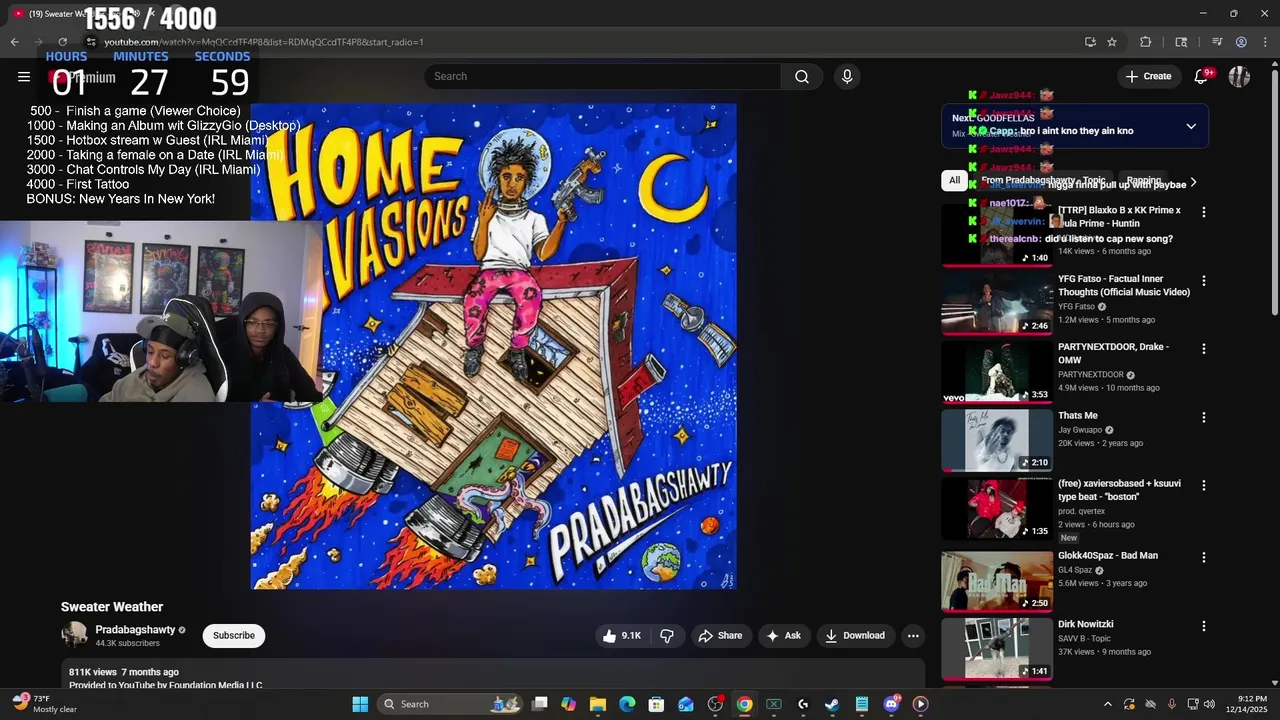Open Windows Start menu
Screen dimensions: 1280x720
pos(360,704)
